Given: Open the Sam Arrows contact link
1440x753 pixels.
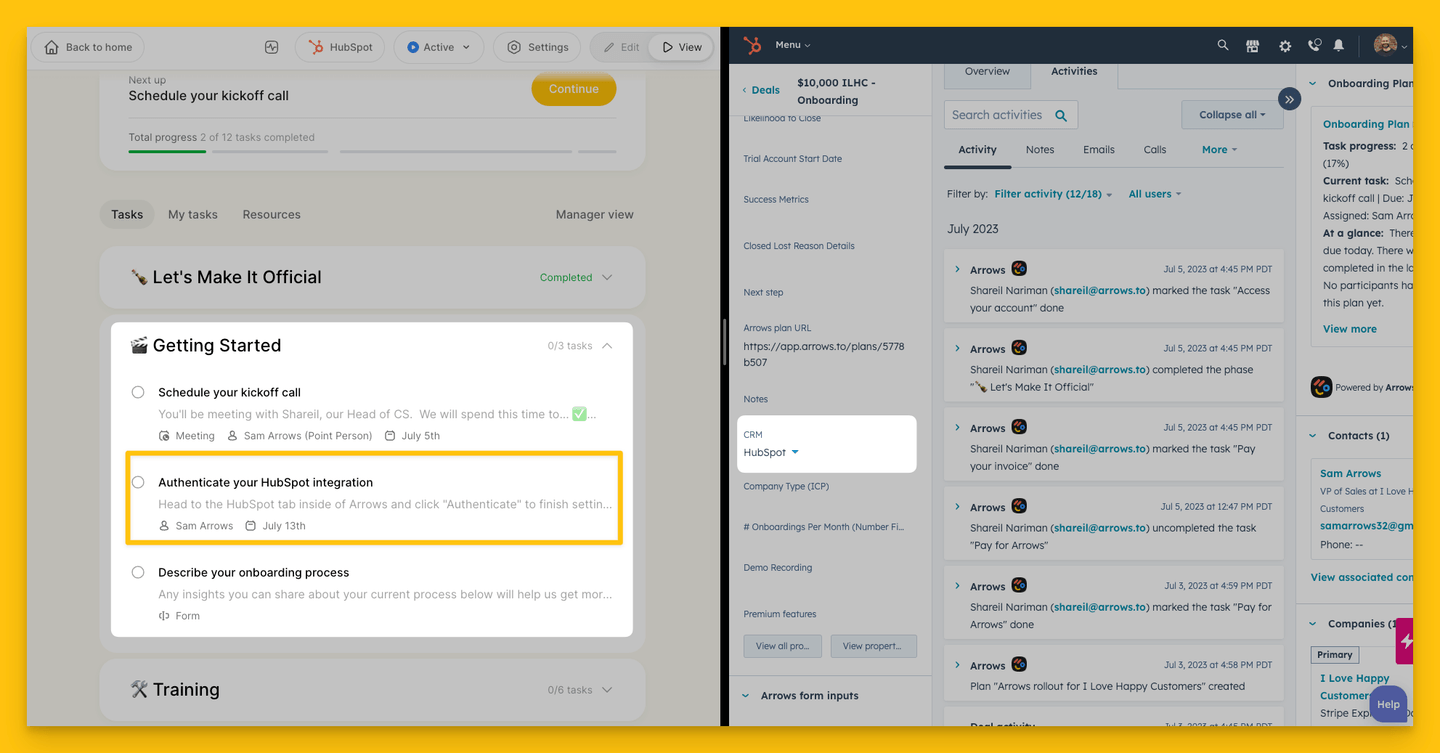Looking at the screenshot, I should point(1350,474).
